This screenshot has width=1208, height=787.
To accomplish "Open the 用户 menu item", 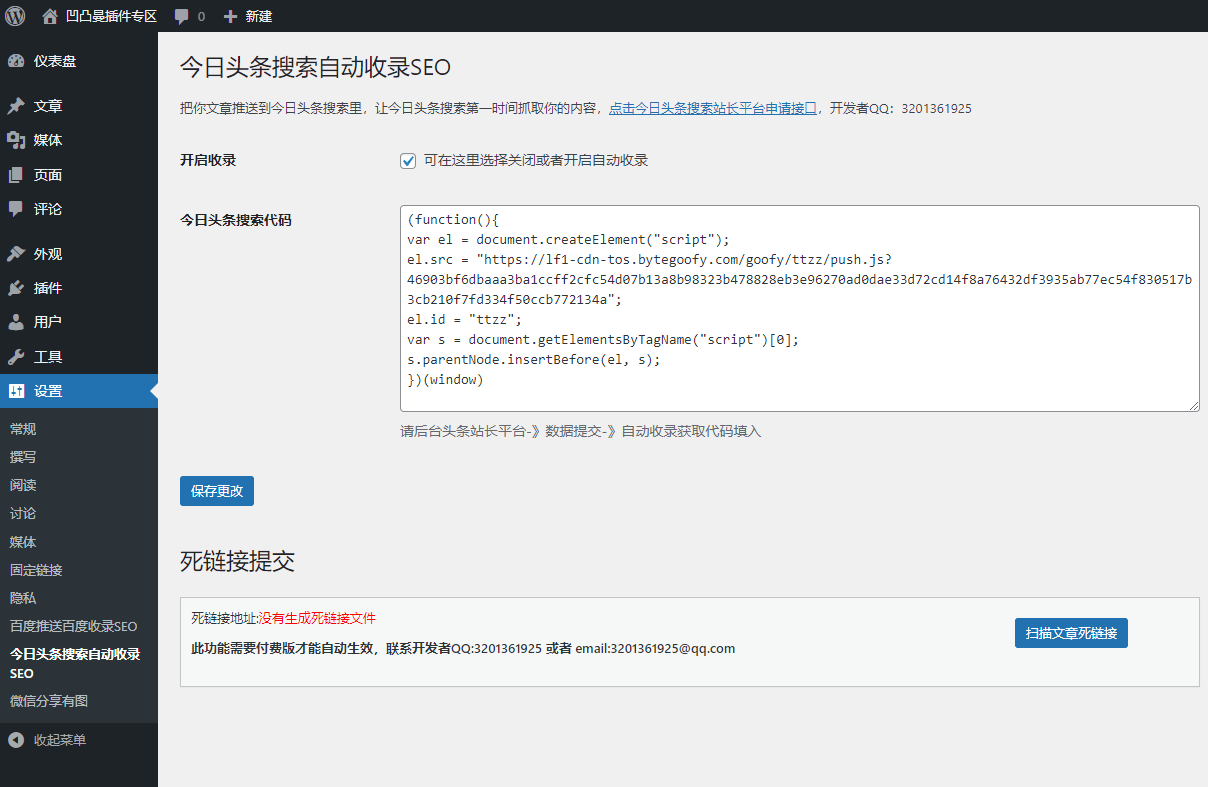I will click(x=79, y=322).
